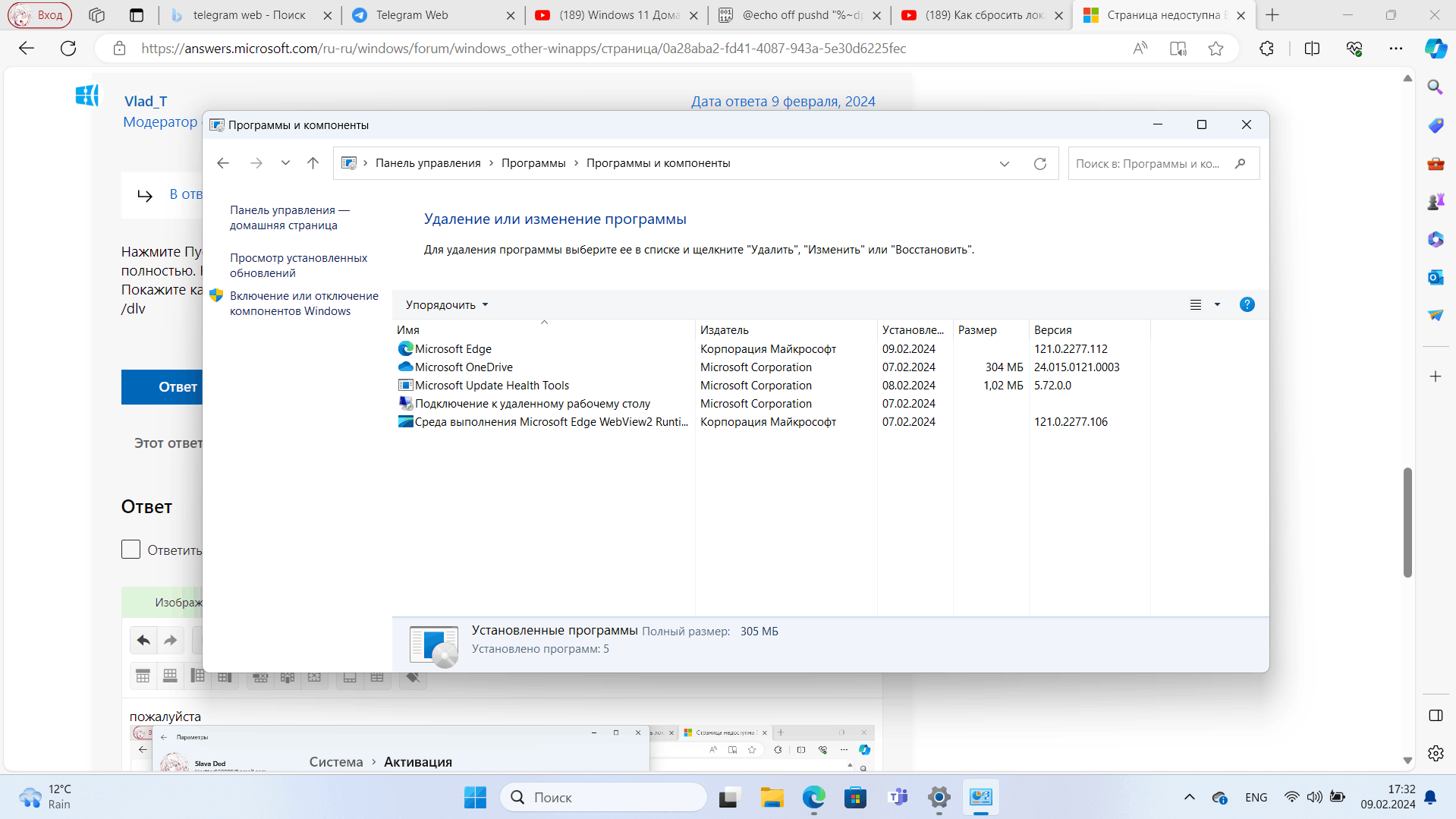
Task: Expand the address bar history dropdown
Action: pos(1005,163)
